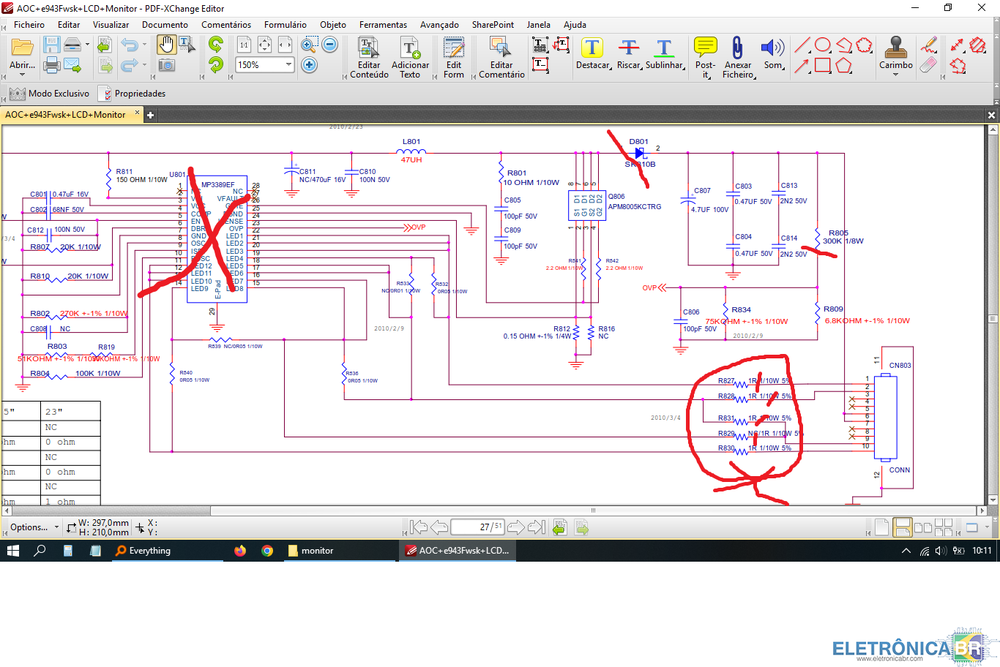
Task: Toggle Modo Exclusivo
Action: pyautogui.click(x=49, y=93)
